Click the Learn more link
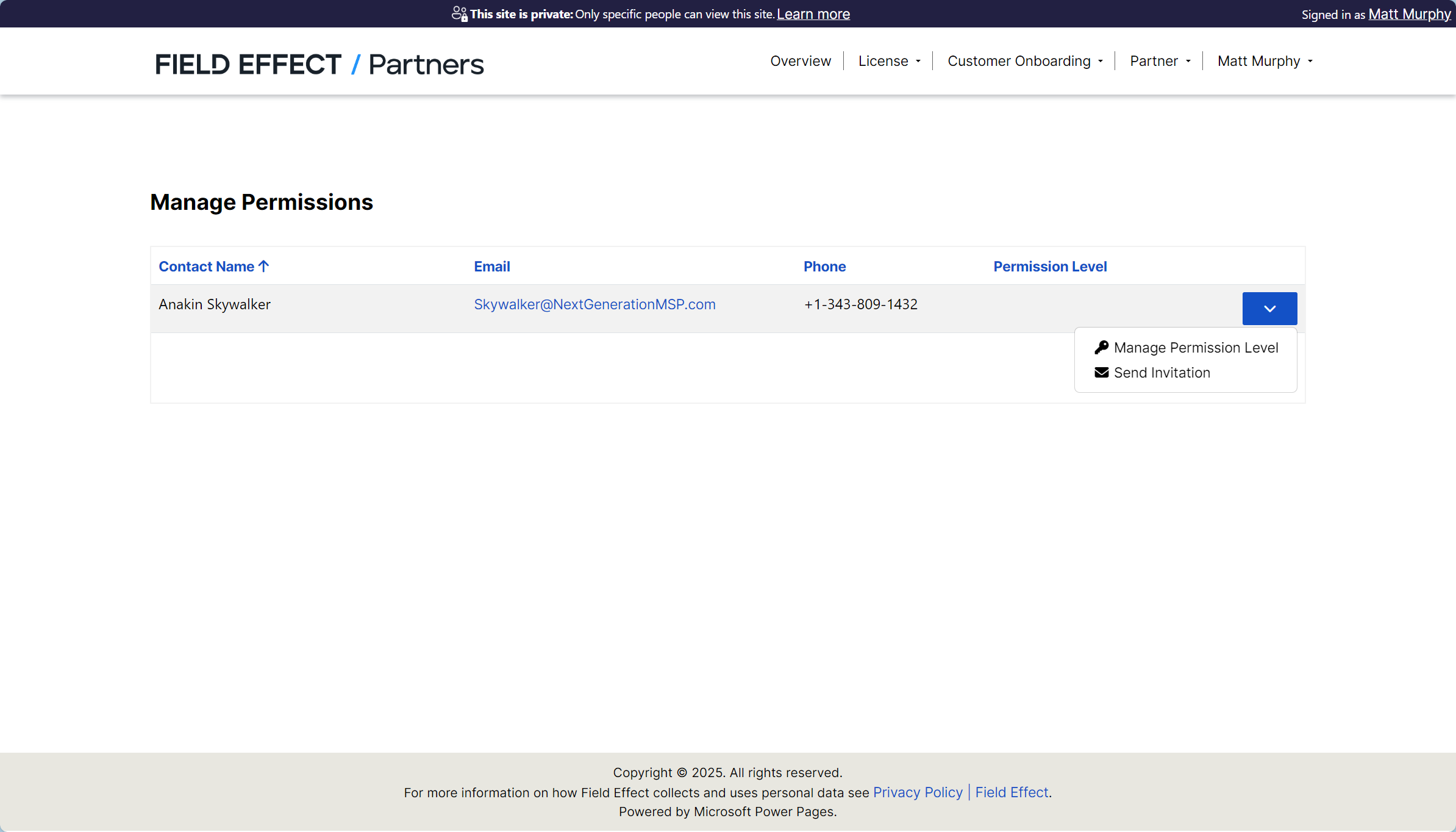1456x832 pixels. coord(813,14)
